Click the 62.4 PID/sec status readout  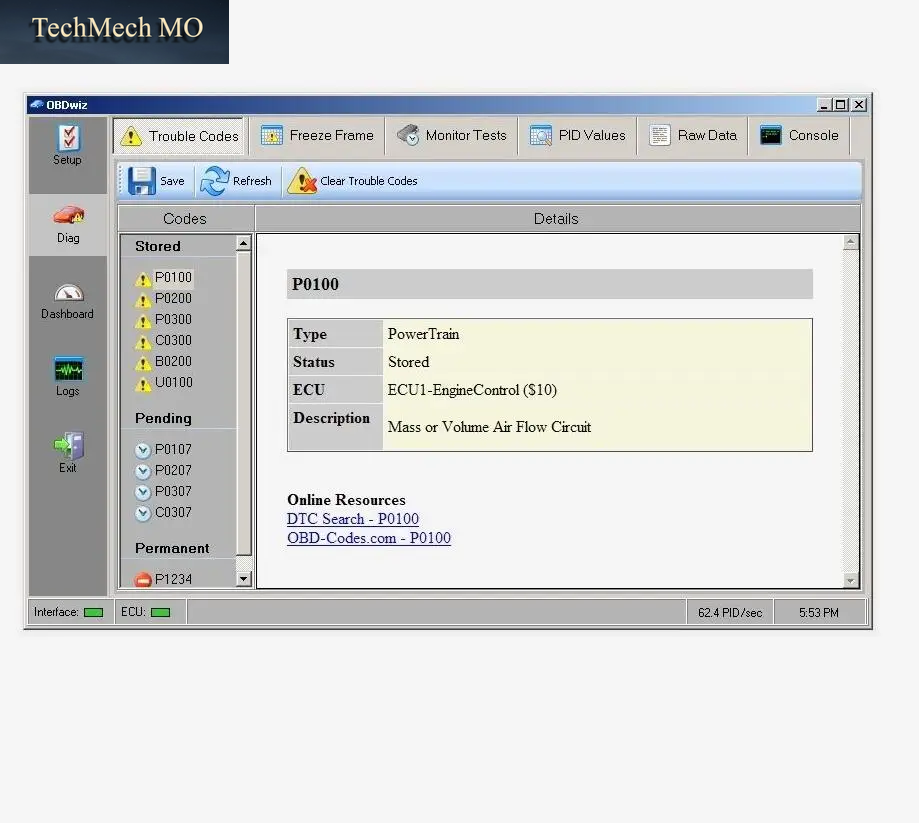pyautogui.click(x=730, y=613)
